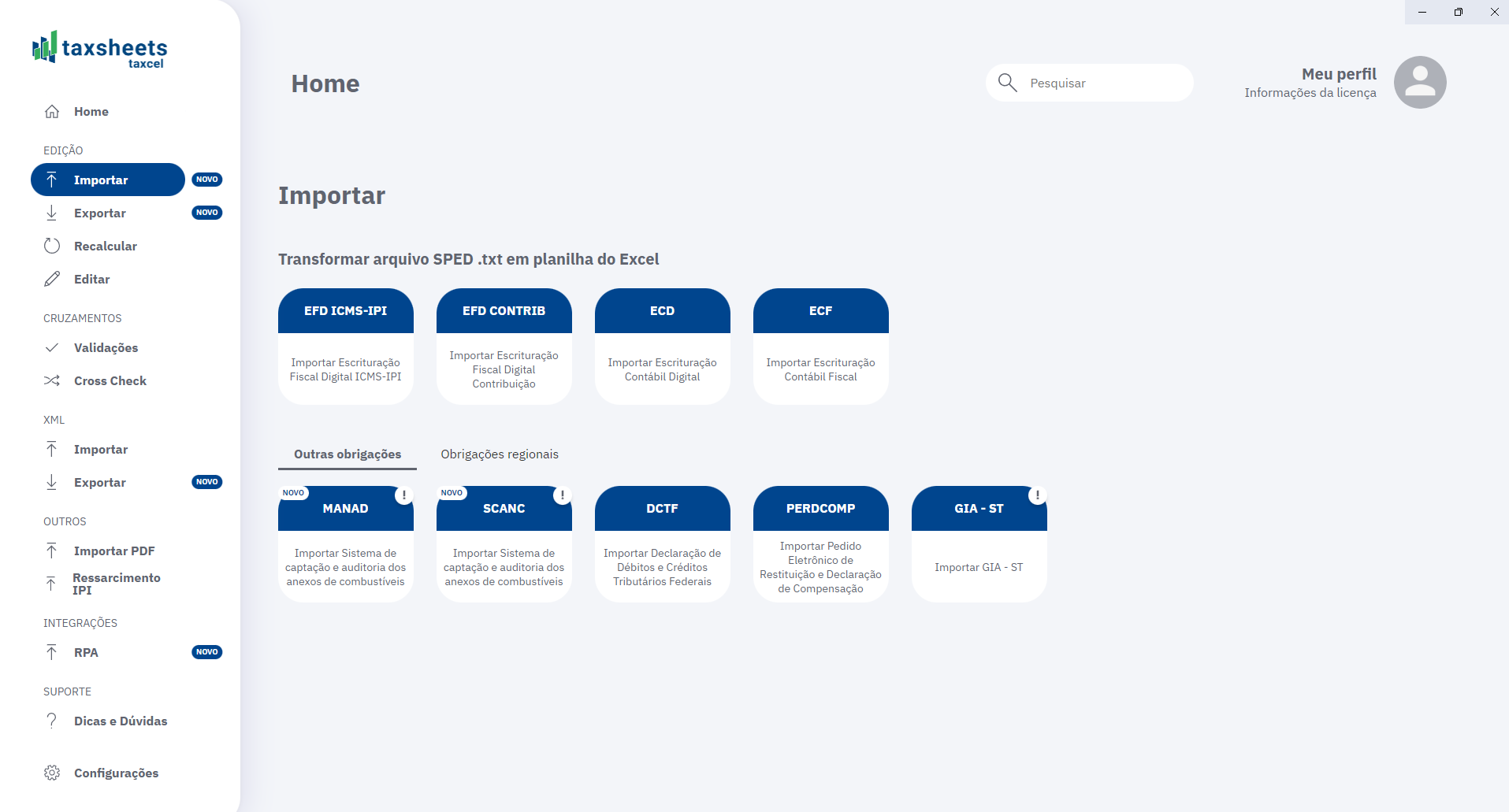
Task: Click the Validações checkmark icon
Action: (52, 347)
